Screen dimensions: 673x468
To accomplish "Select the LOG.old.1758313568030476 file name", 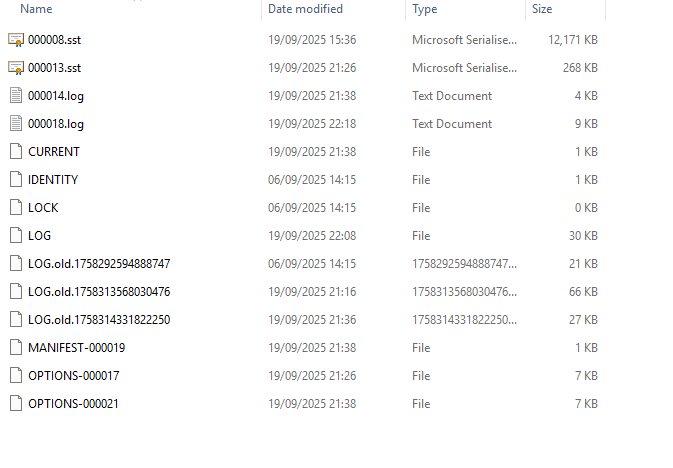I will pyautogui.click(x=99, y=292).
